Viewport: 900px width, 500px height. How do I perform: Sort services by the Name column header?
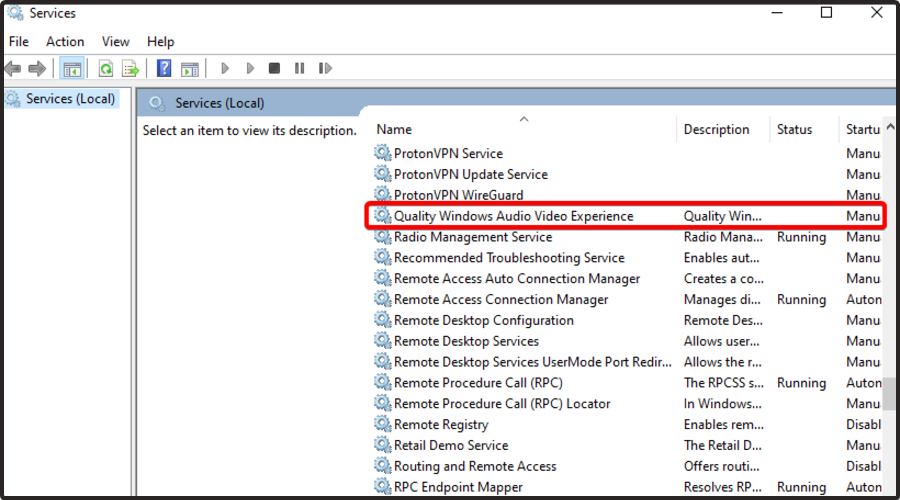525,129
